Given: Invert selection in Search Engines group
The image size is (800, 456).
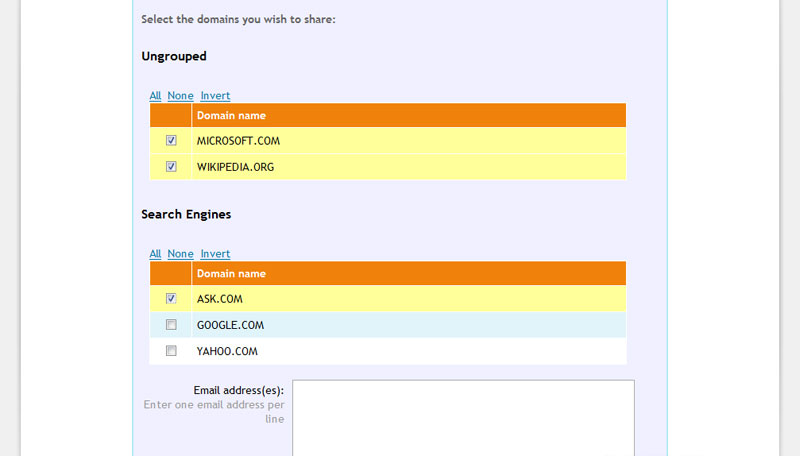Looking at the screenshot, I should coord(215,254).
